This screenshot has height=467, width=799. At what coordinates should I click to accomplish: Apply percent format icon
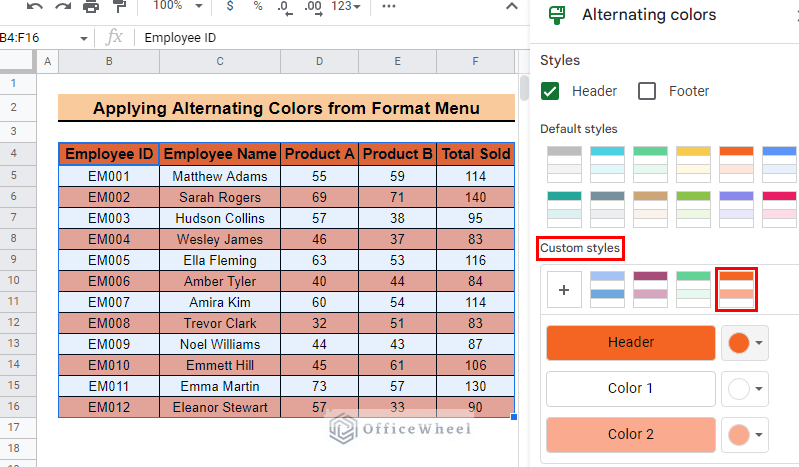pos(258,6)
